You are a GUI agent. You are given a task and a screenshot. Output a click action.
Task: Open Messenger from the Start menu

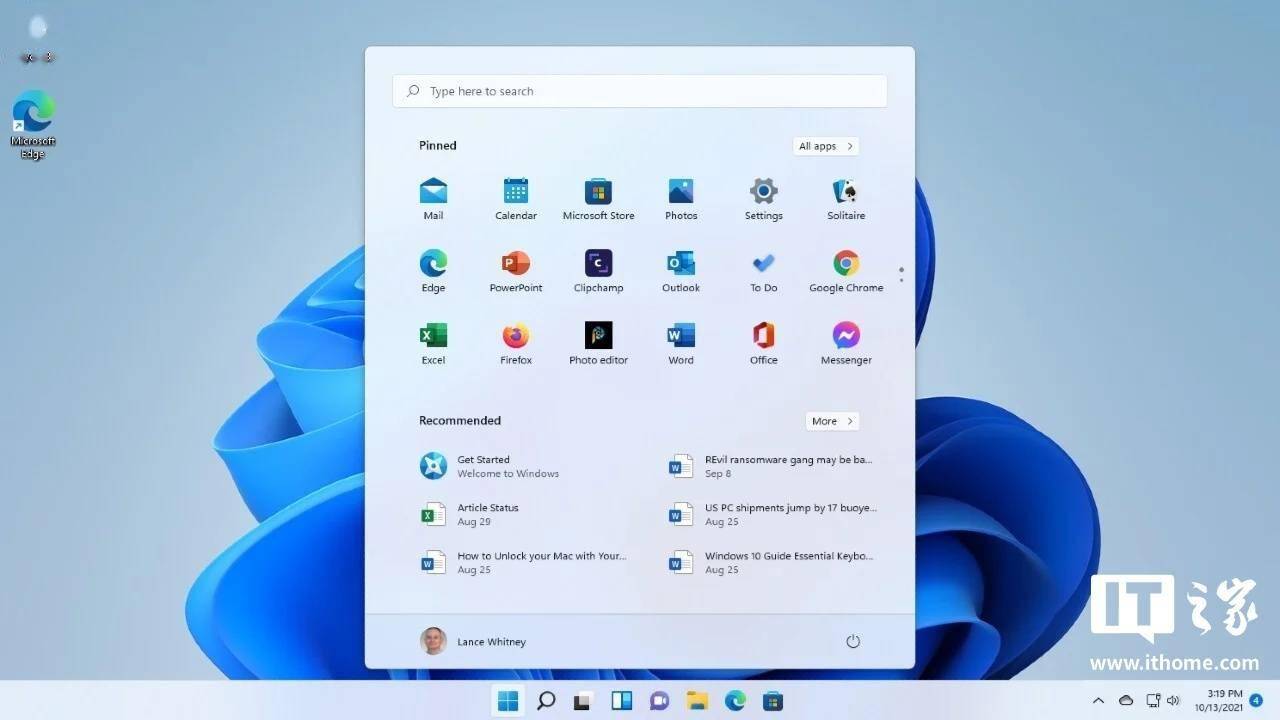845,342
